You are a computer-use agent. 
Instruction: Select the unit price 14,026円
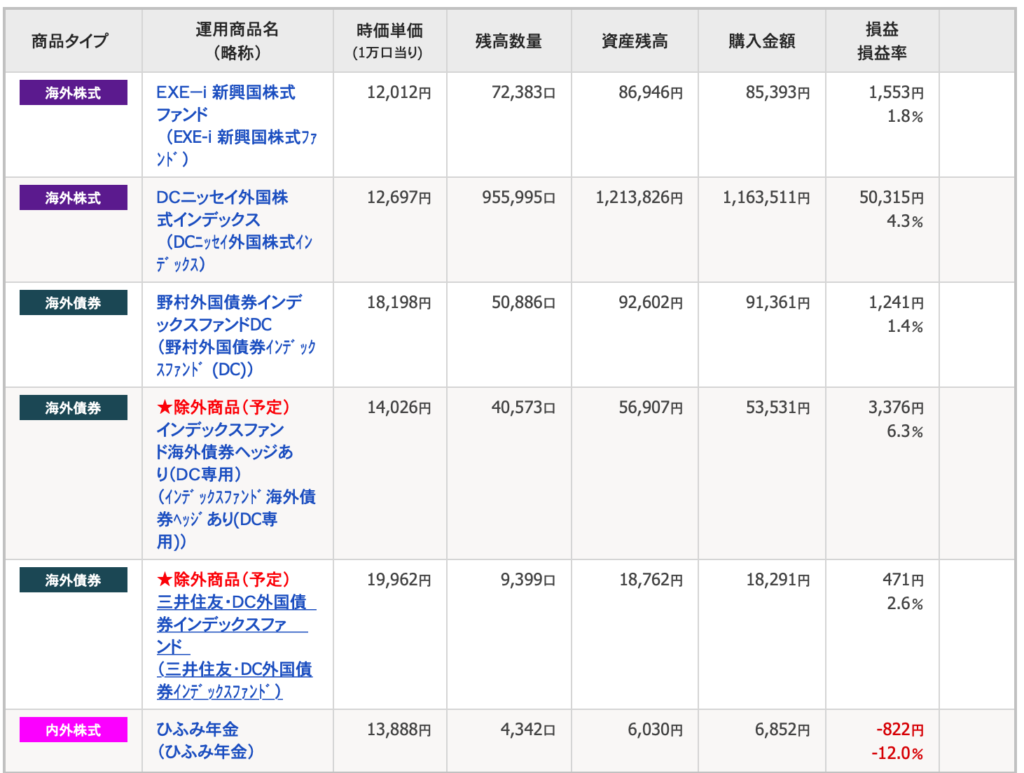[x=399, y=408]
